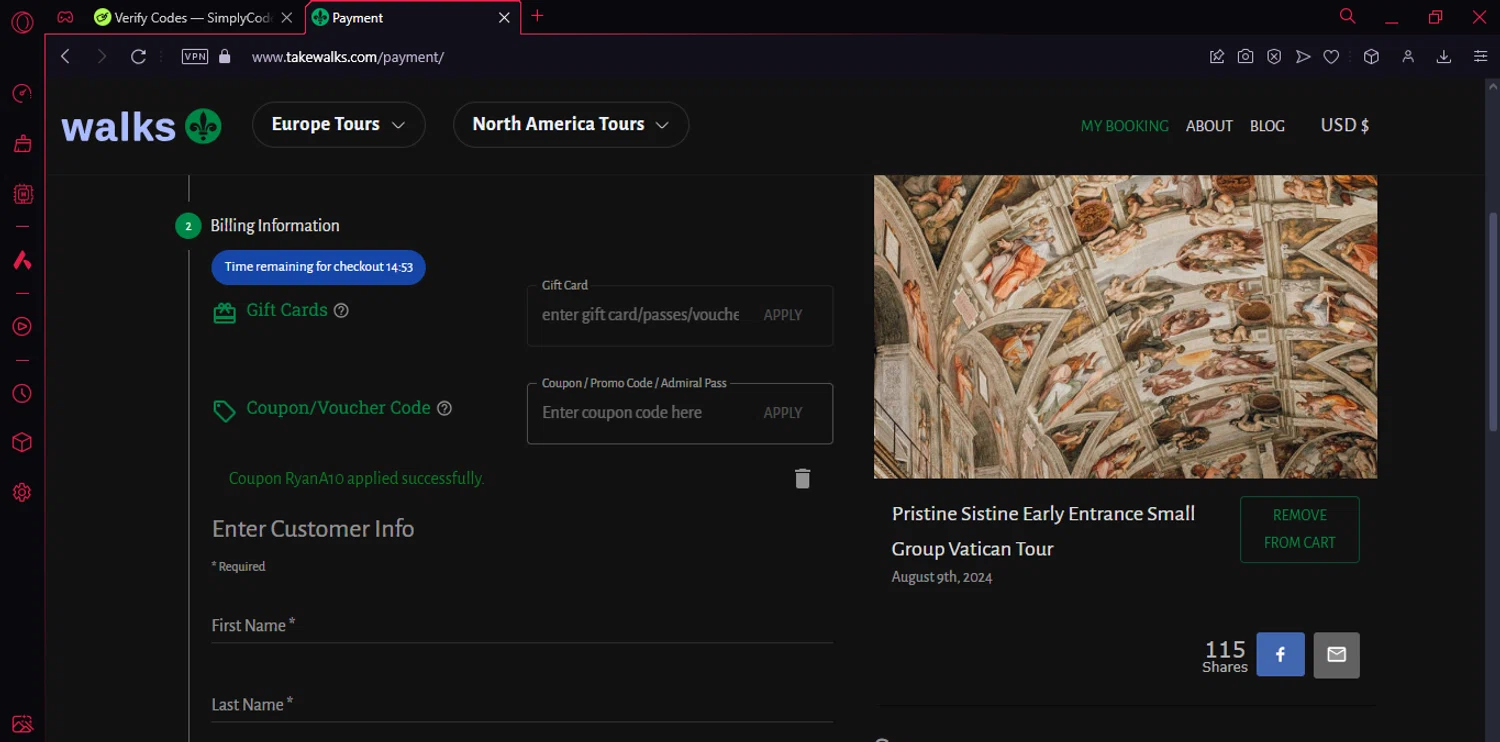The width and height of the screenshot is (1500, 742).
Task: Open Settings gear in sidebar
Action: tap(22, 493)
